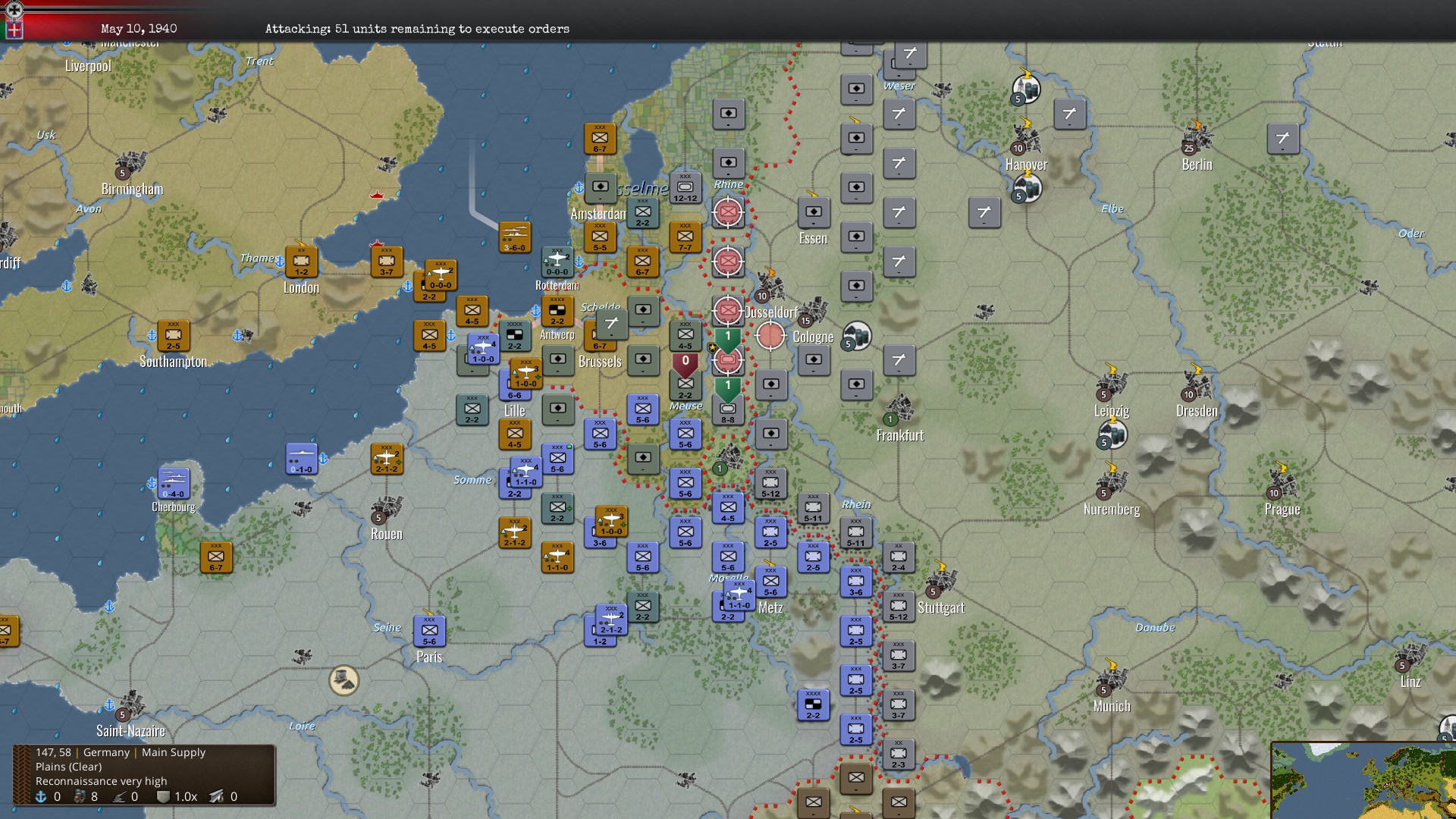Click the date May 10, 1940
Screen dimensions: 1456x819
[x=139, y=29]
